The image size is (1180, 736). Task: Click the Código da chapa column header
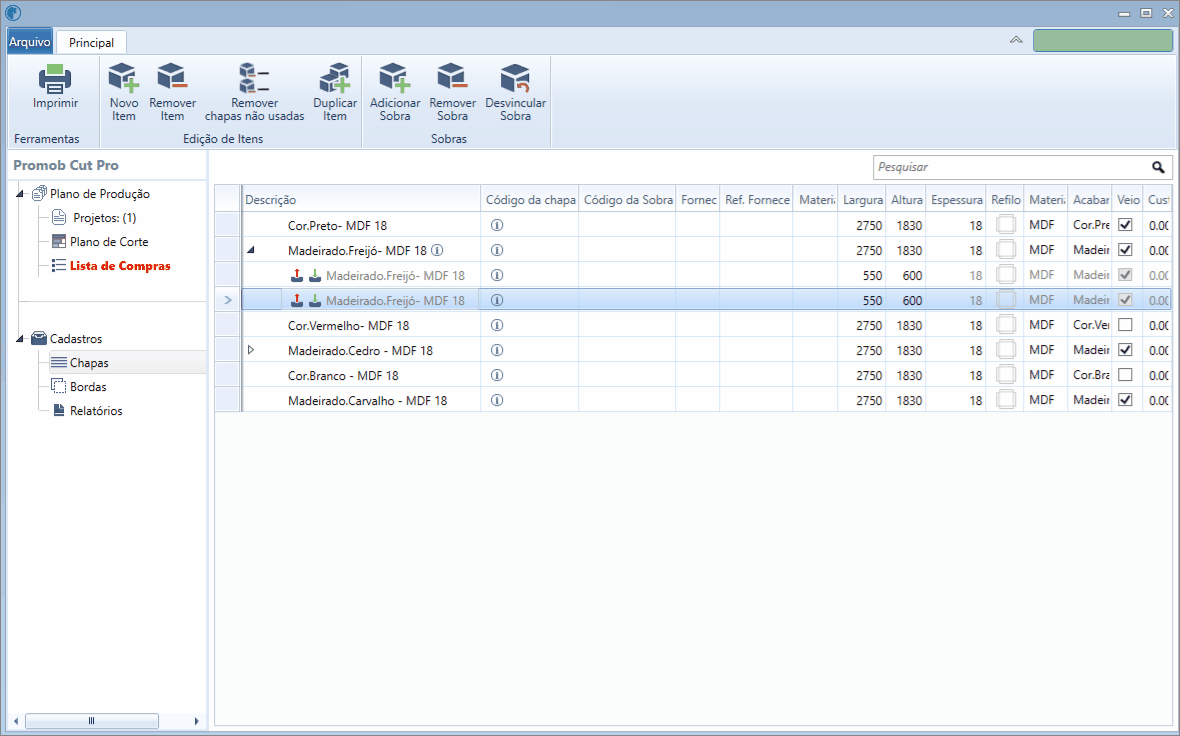(x=531, y=199)
